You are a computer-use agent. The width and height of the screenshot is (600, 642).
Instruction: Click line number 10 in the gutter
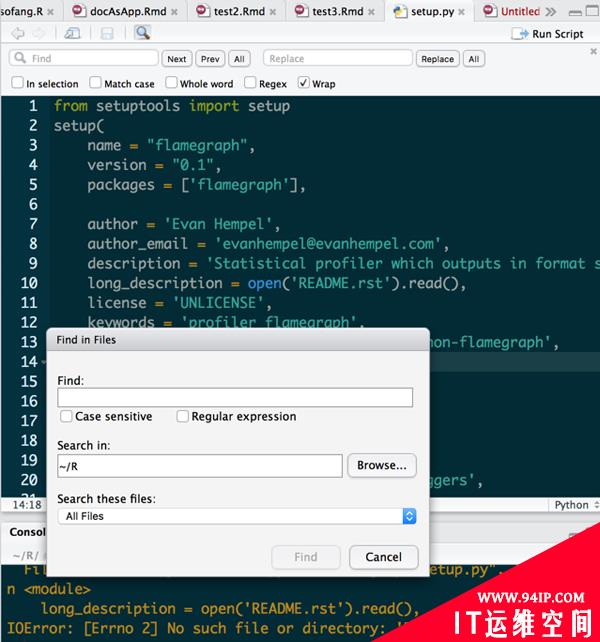click(x=29, y=283)
